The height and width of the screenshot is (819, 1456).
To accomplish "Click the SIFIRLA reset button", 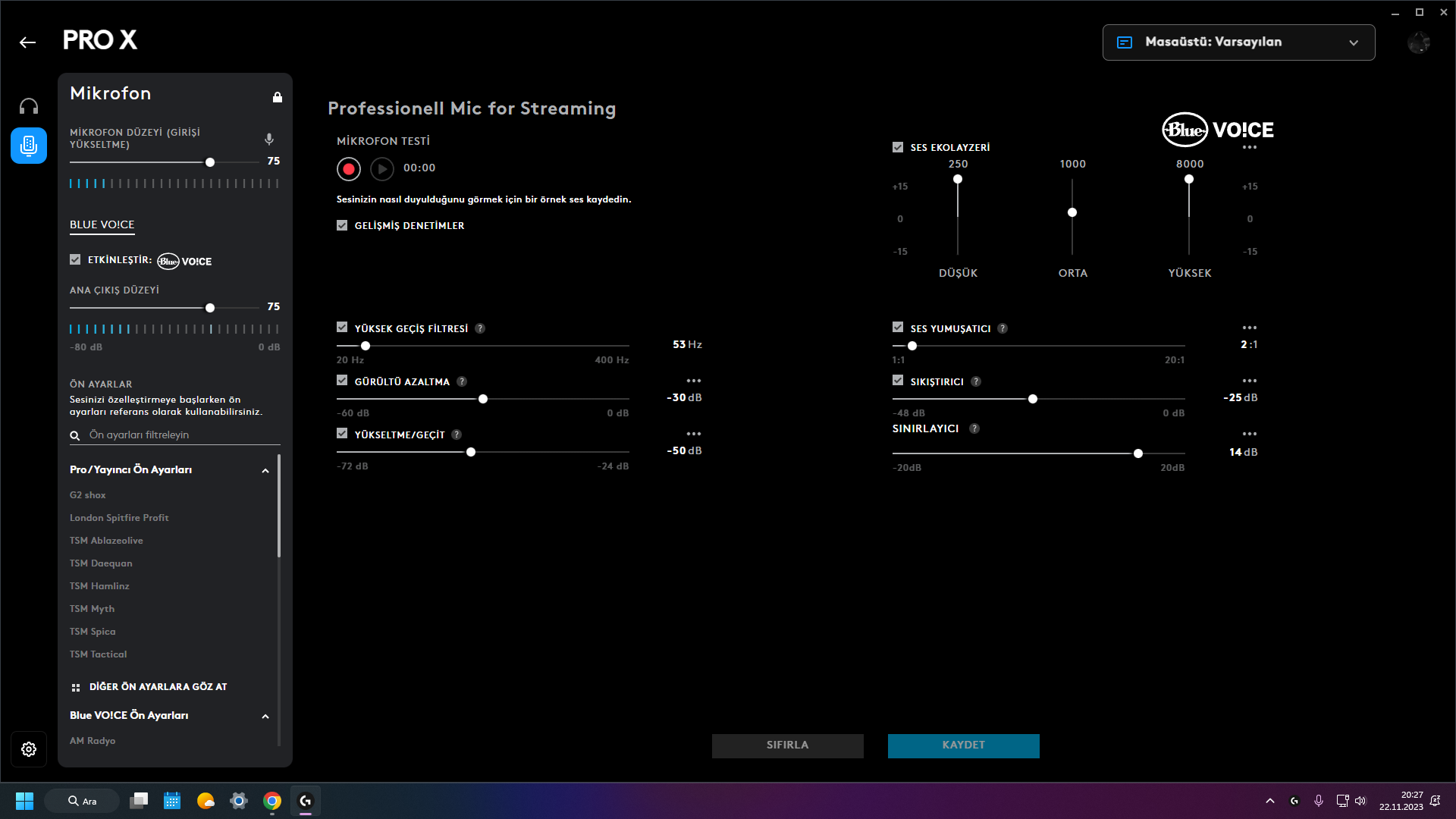I will (x=787, y=745).
